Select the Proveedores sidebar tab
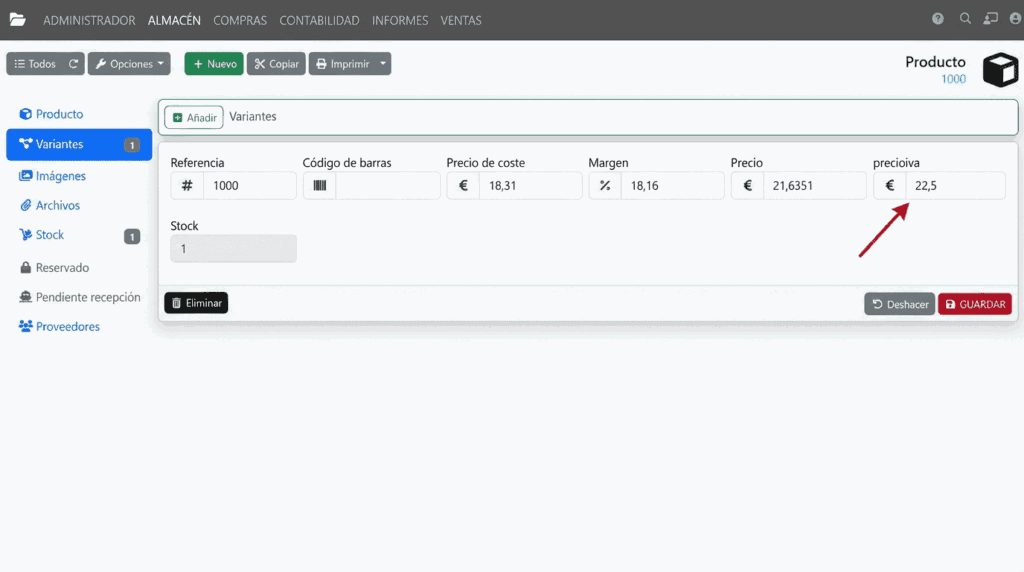1024x572 pixels. point(67,327)
